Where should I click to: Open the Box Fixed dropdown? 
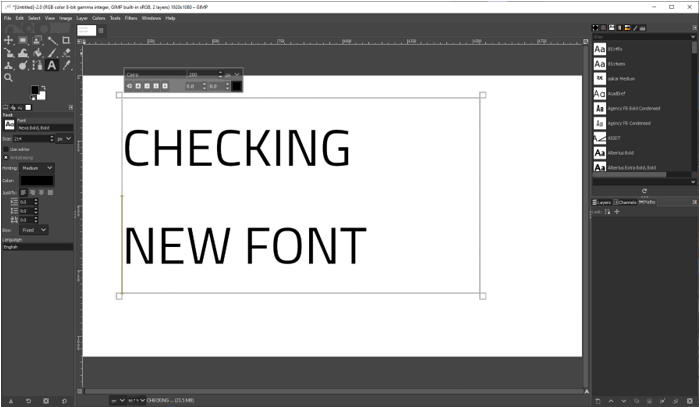pos(34,230)
